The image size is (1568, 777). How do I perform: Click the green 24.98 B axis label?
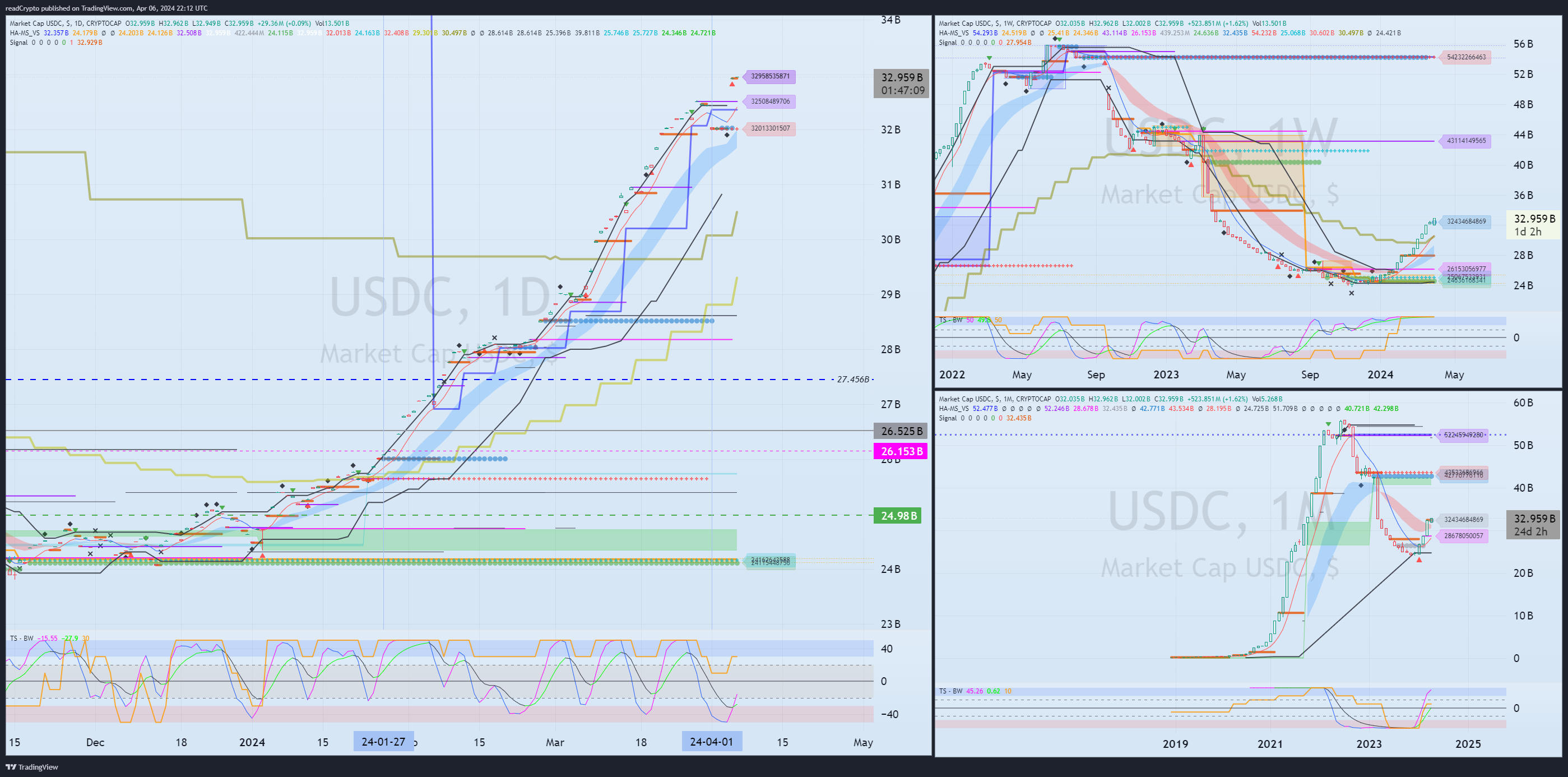[898, 516]
